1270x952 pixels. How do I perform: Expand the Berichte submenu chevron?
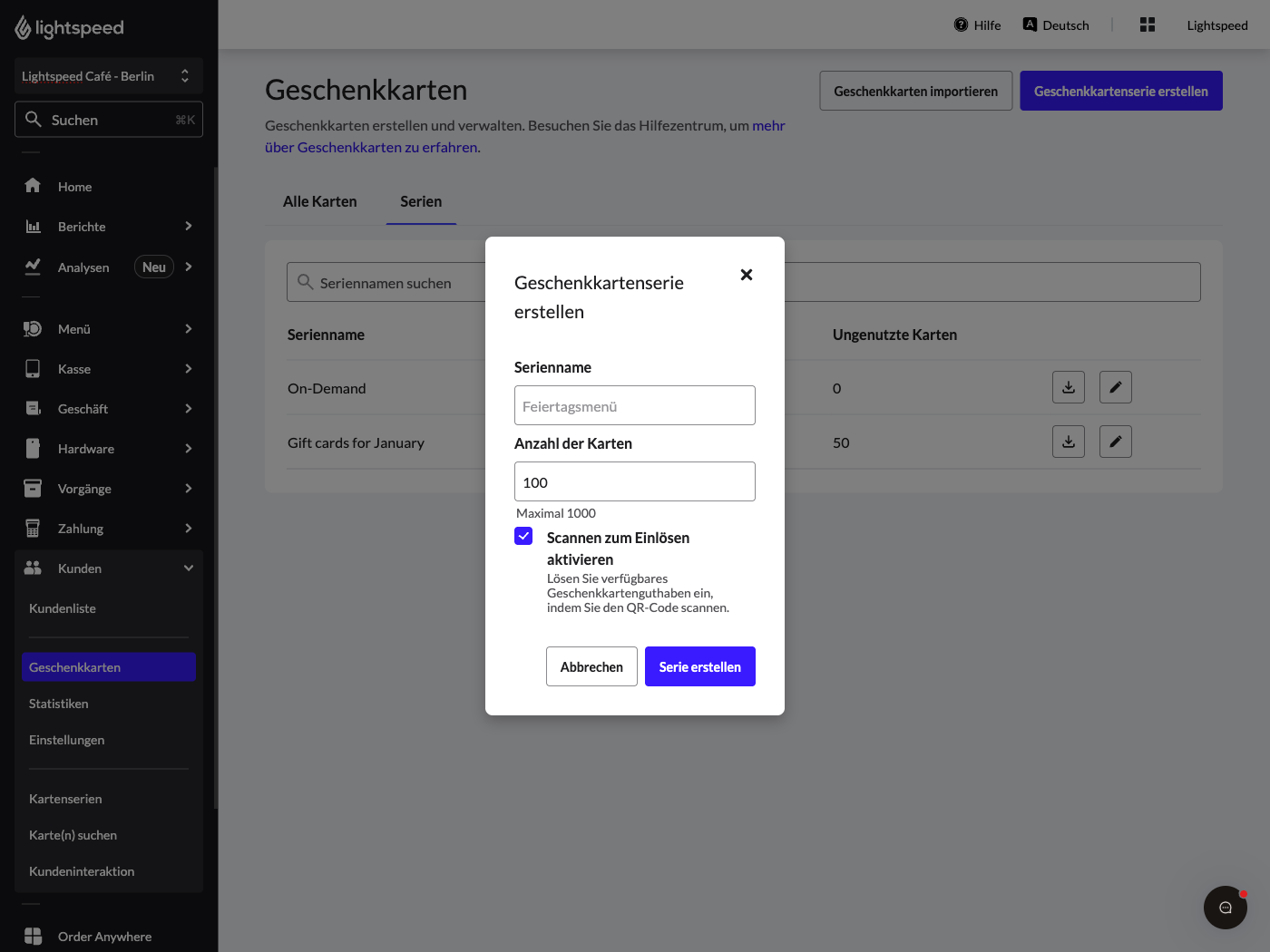click(189, 226)
